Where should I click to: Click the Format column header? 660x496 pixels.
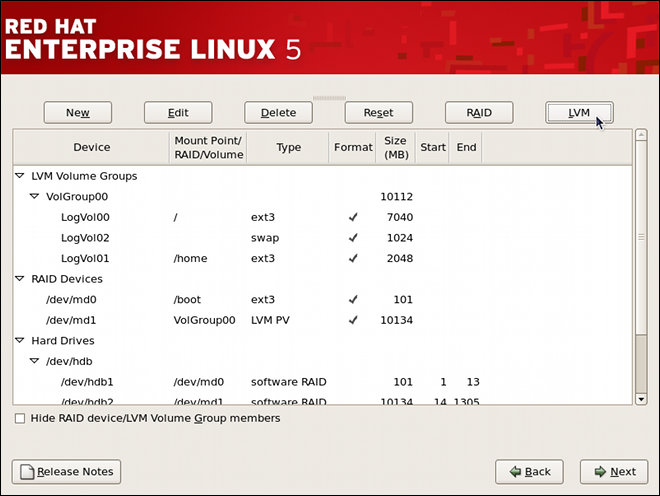click(353, 147)
